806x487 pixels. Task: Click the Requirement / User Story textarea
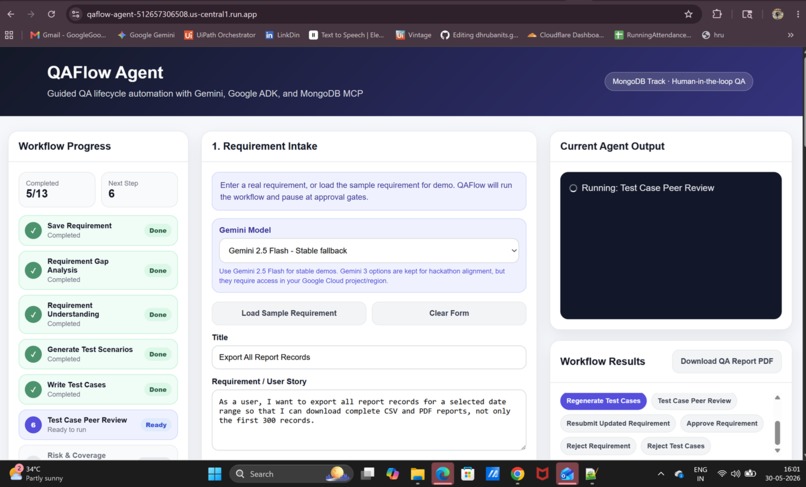point(369,420)
